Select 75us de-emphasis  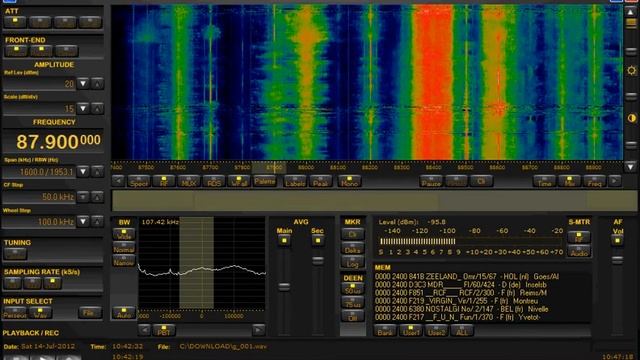pyautogui.click(x=353, y=302)
